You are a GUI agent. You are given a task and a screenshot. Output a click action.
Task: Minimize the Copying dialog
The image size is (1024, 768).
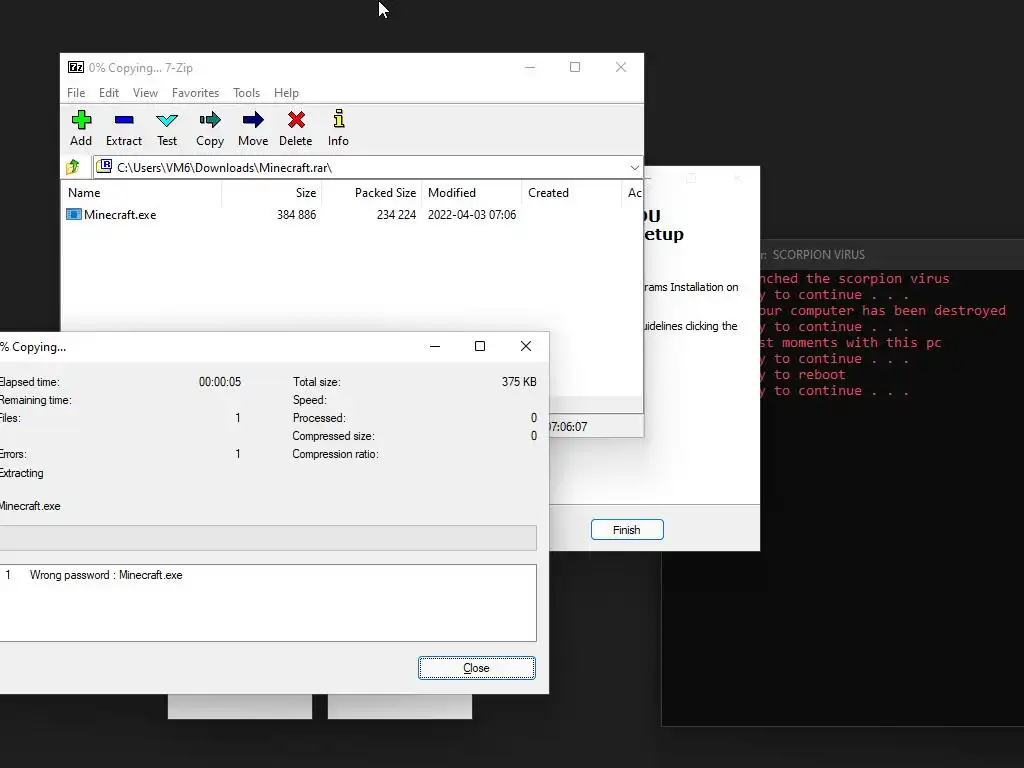(x=435, y=346)
